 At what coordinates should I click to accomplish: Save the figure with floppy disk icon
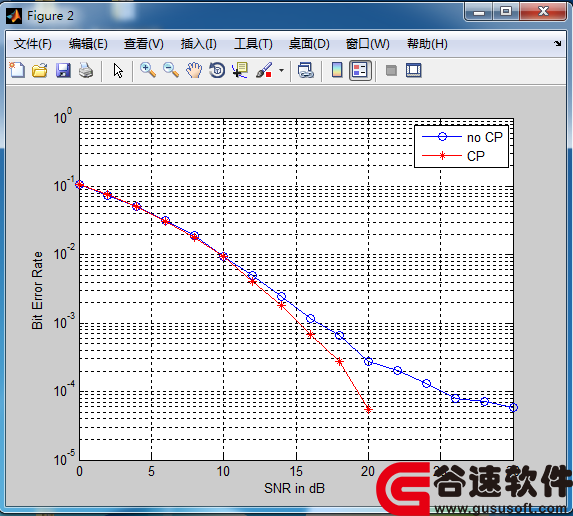pos(63,70)
